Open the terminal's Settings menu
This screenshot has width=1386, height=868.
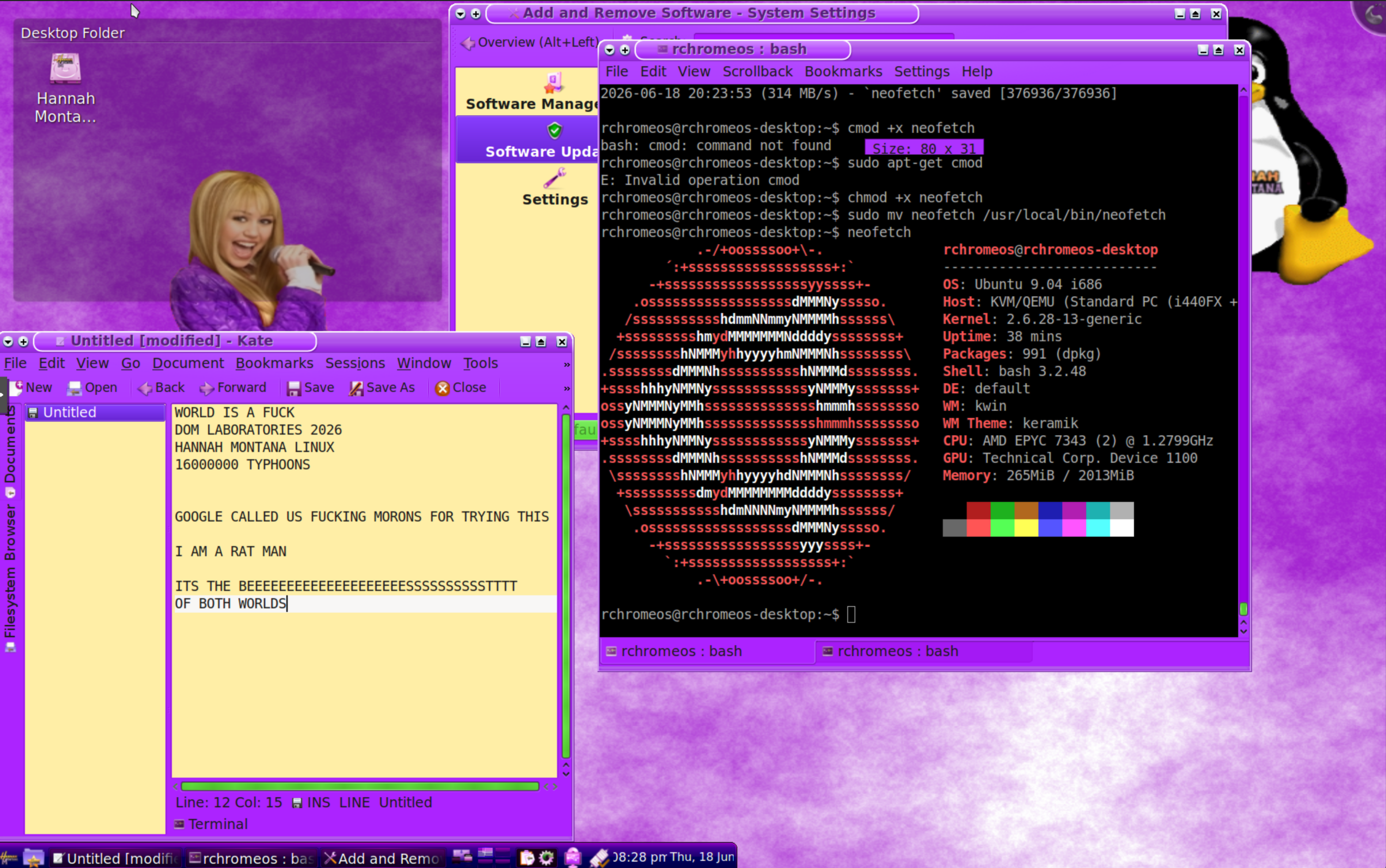(x=922, y=72)
